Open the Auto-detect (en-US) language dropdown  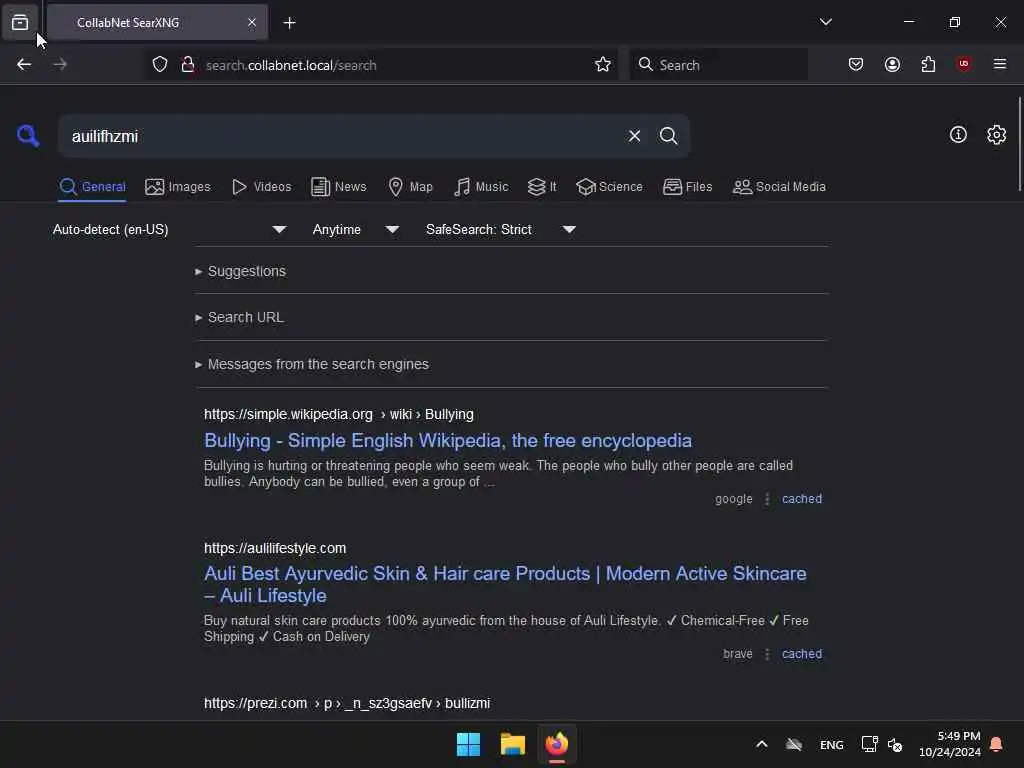169,229
